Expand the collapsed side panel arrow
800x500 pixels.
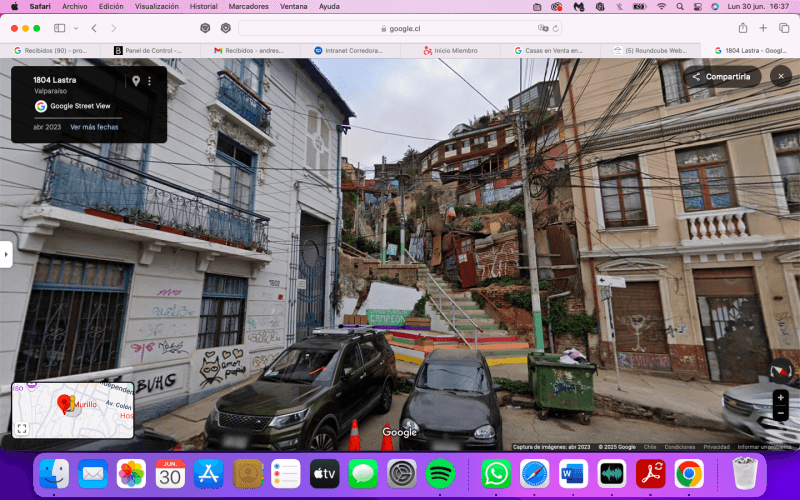click(5, 254)
